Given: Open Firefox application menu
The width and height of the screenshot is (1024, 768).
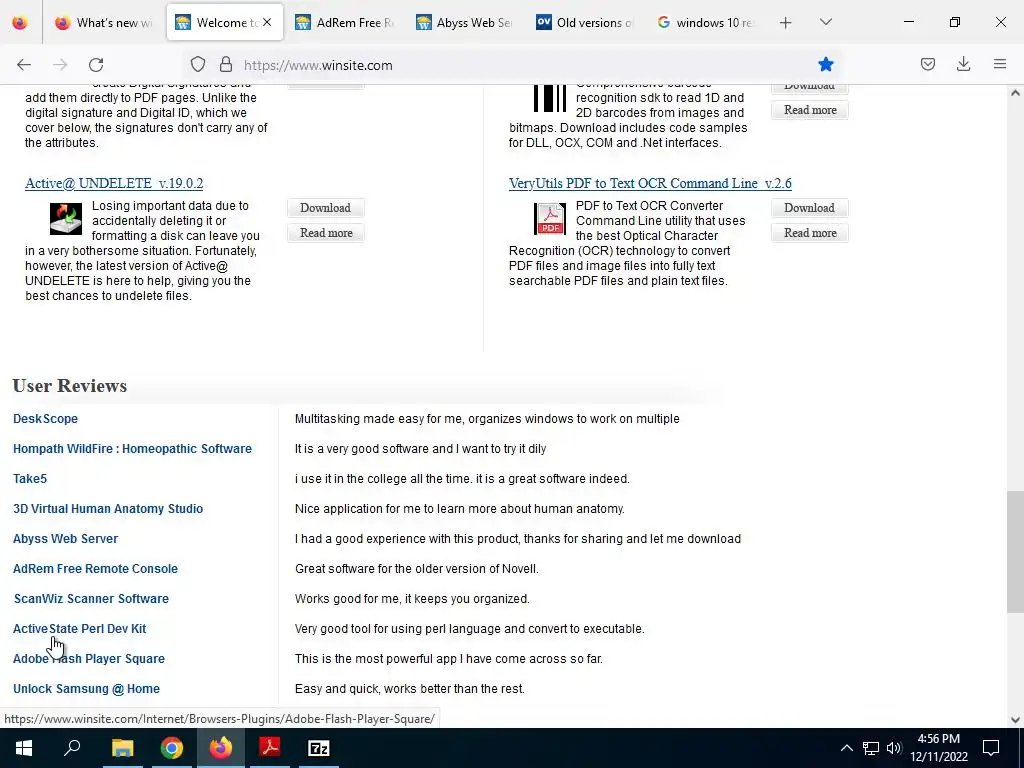Looking at the screenshot, I should [x=1000, y=64].
